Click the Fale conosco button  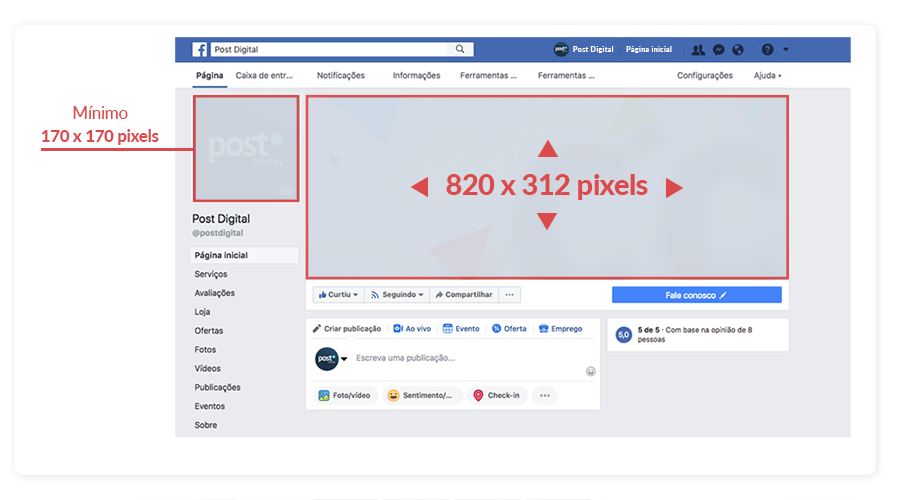coord(696,295)
